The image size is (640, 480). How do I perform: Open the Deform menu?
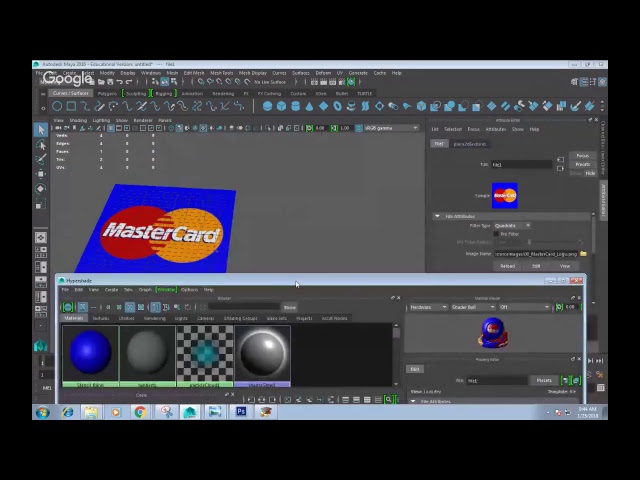tap(323, 73)
